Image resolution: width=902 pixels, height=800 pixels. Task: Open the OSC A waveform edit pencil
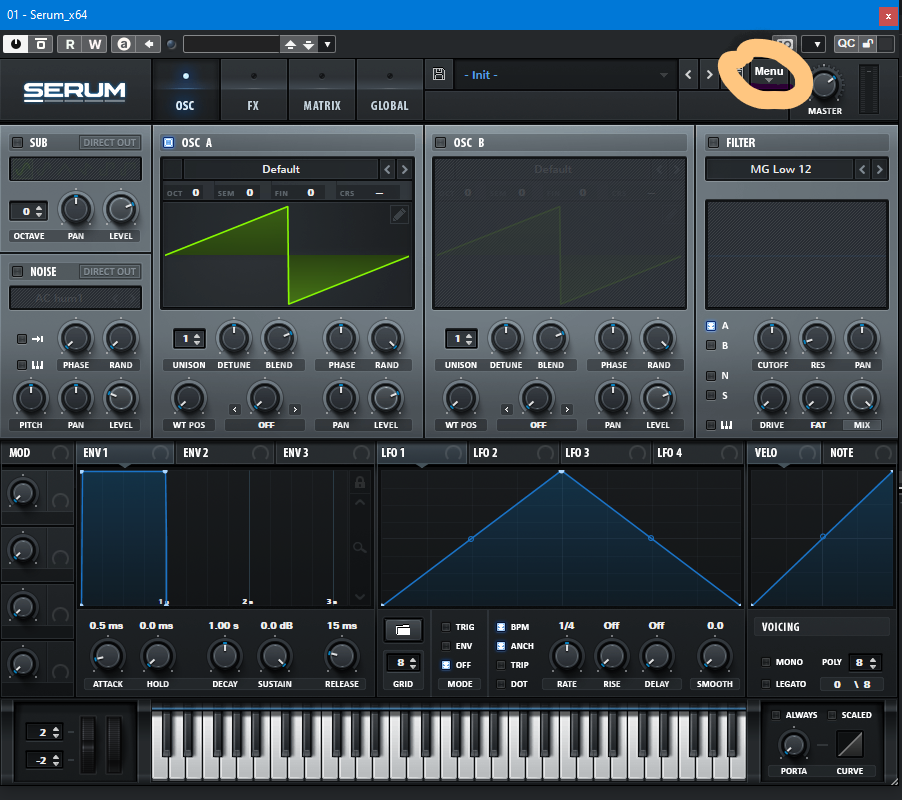(399, 215)
